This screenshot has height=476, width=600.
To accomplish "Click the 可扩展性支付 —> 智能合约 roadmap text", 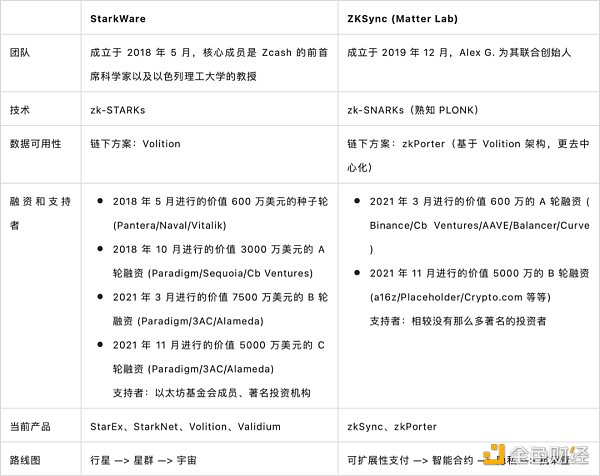I will pyautogui.click(x=410, y=460).
